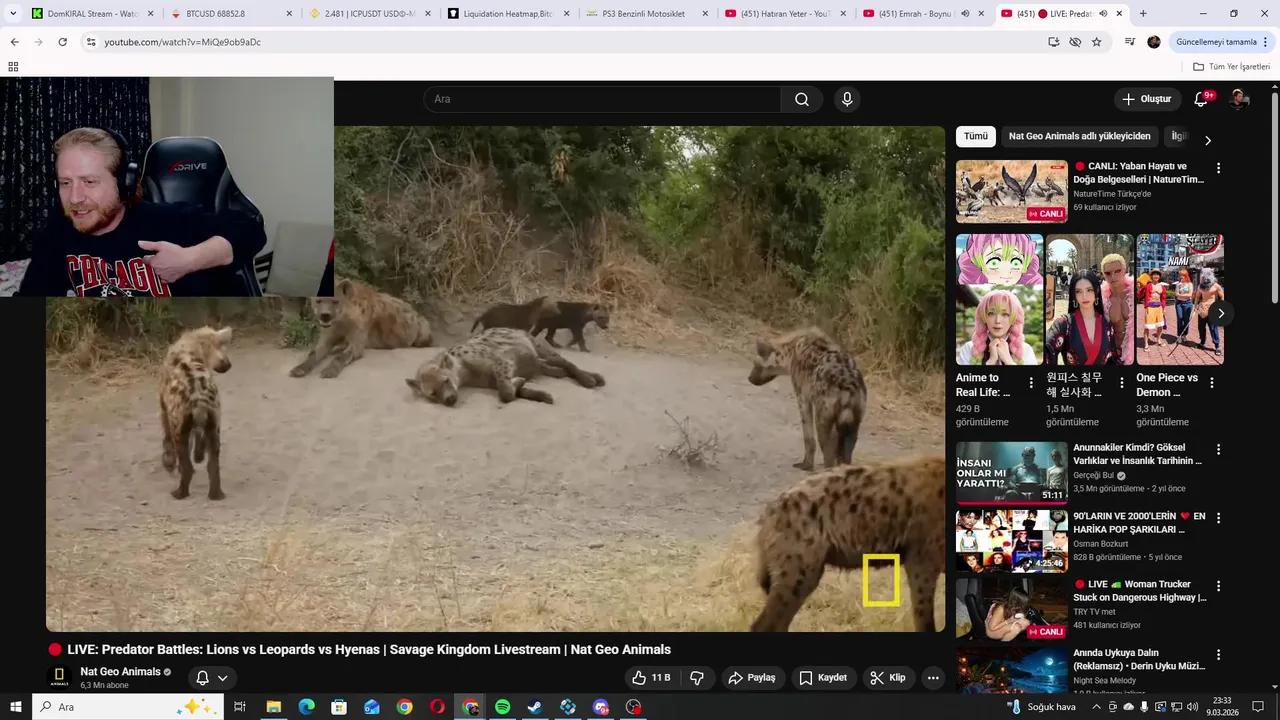
Task: Open Chrome's media control icon
Action: pyautogui.click(x=1130, y=42)
